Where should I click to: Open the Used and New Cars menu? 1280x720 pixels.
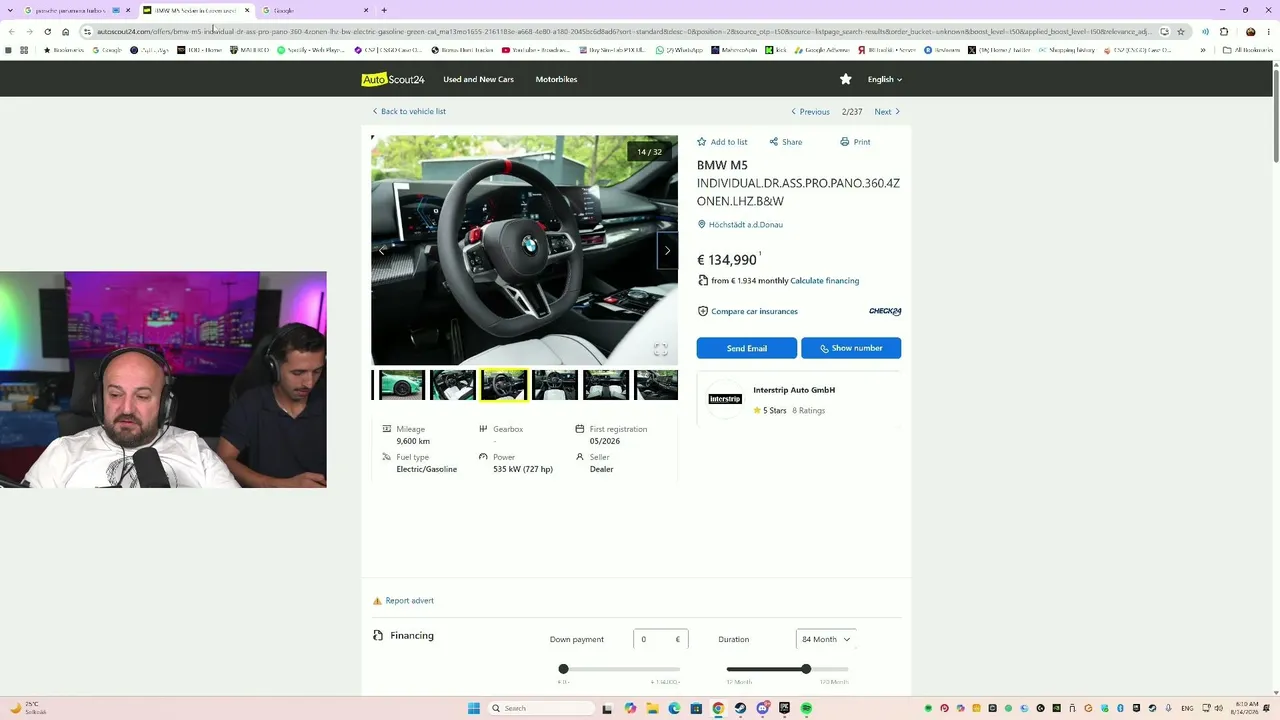(479, 79)
